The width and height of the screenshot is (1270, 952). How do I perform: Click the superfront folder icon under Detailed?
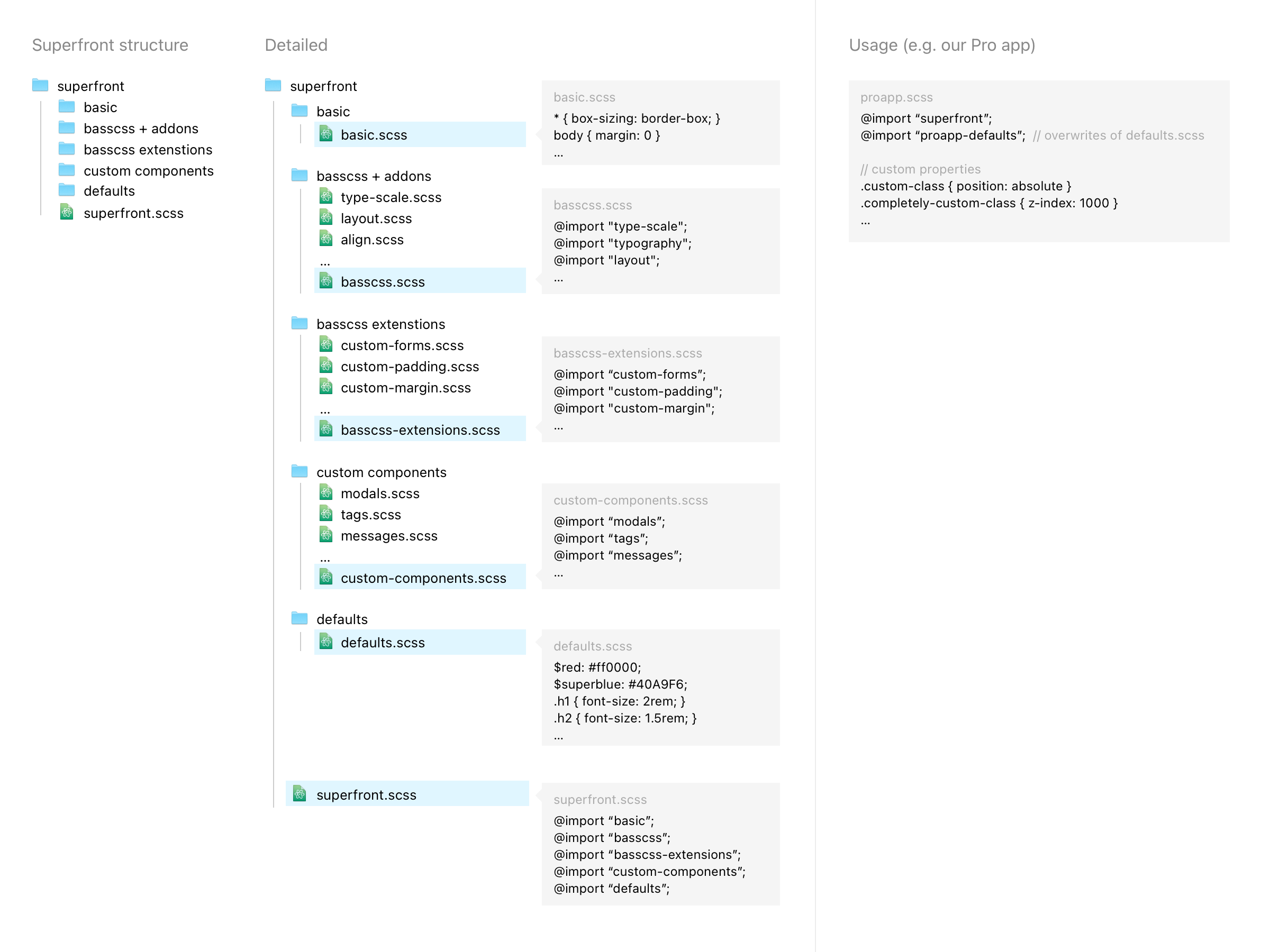273,86
